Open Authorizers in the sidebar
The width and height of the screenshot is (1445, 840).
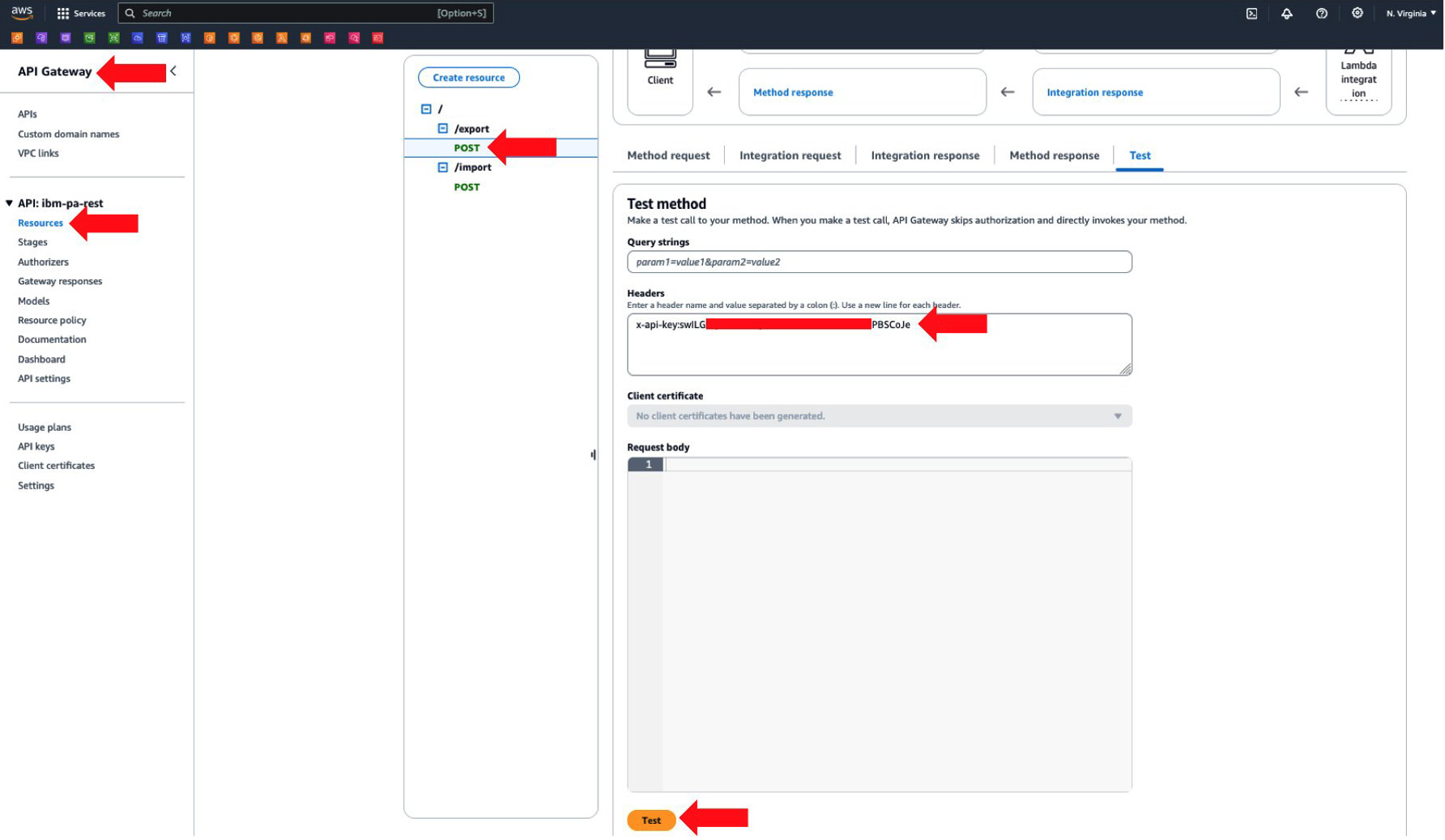click(44, 262)
